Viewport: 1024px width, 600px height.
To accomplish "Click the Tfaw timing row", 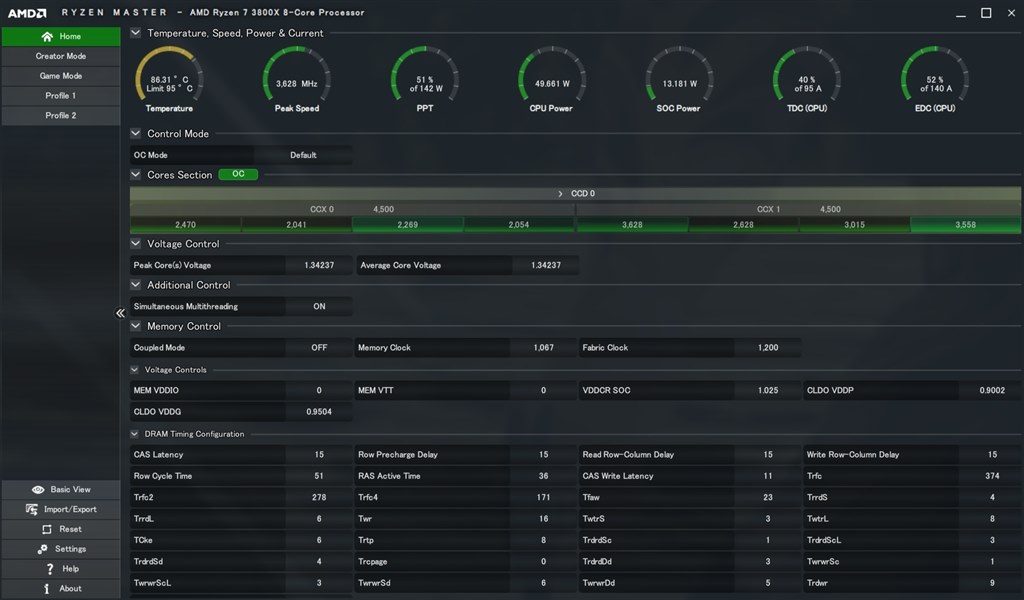I will click(x=690, y=497).
